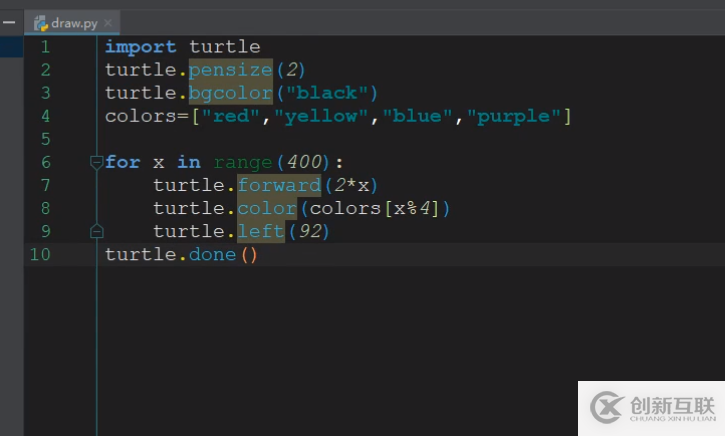Click line number 8 in the gutter
The width and height of the screenshot is (725, 436).
pos(45,209)
